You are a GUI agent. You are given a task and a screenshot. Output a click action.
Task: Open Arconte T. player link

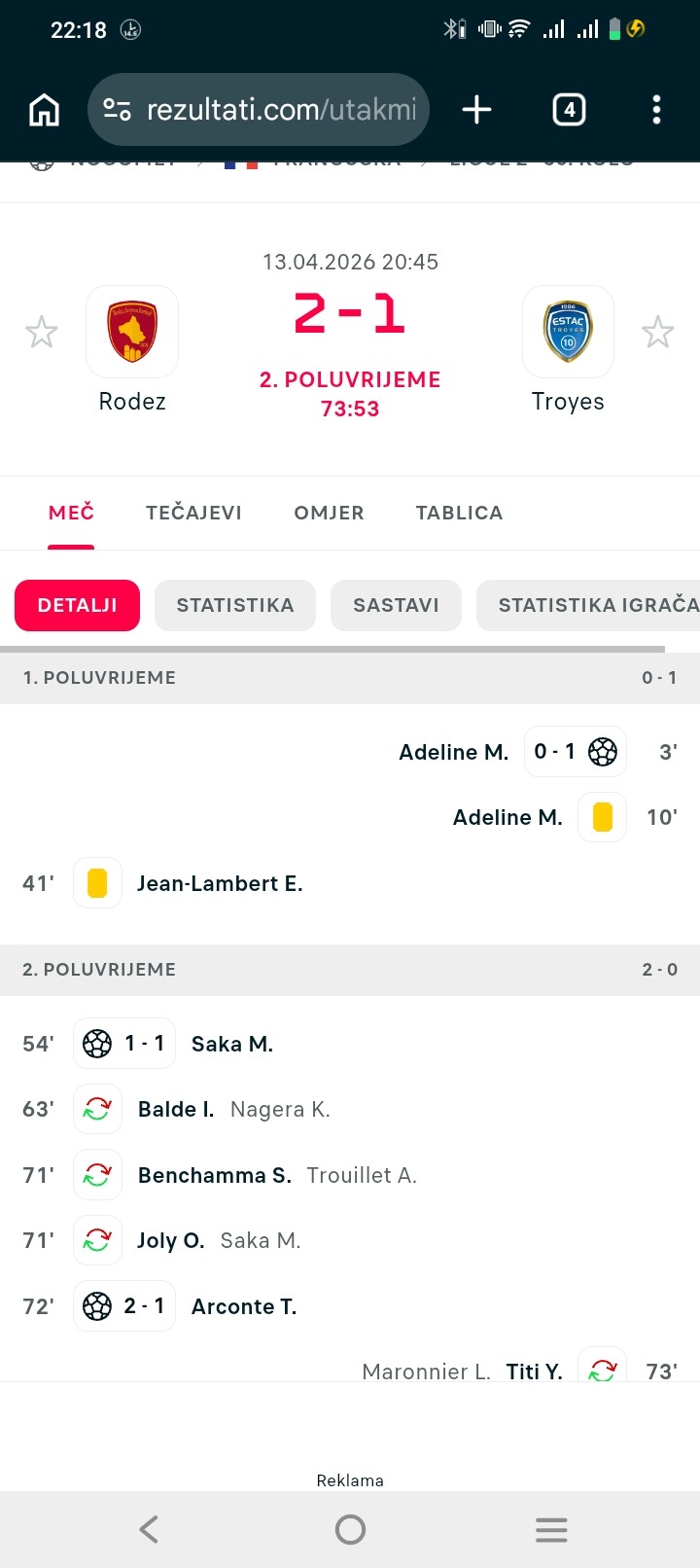point(244,1306)
